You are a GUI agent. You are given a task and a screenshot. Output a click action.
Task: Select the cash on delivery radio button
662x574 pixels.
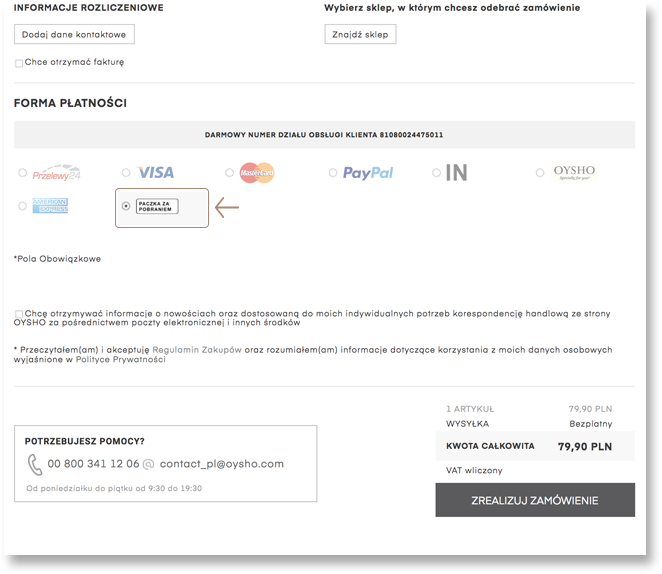126,206
